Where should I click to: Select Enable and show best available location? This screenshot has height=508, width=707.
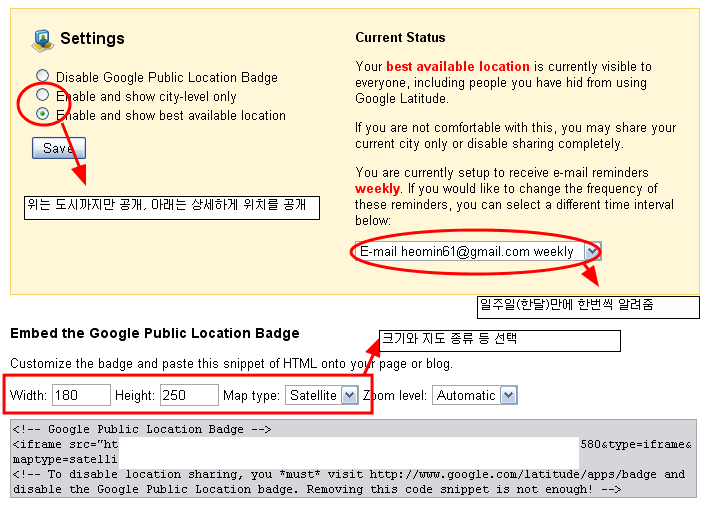pos(42,114)
